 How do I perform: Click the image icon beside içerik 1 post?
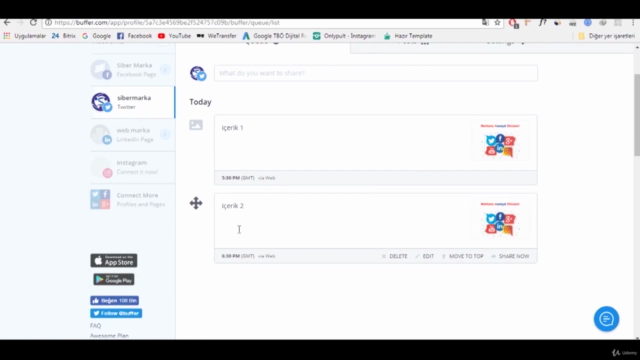click(x=196, y=125)
